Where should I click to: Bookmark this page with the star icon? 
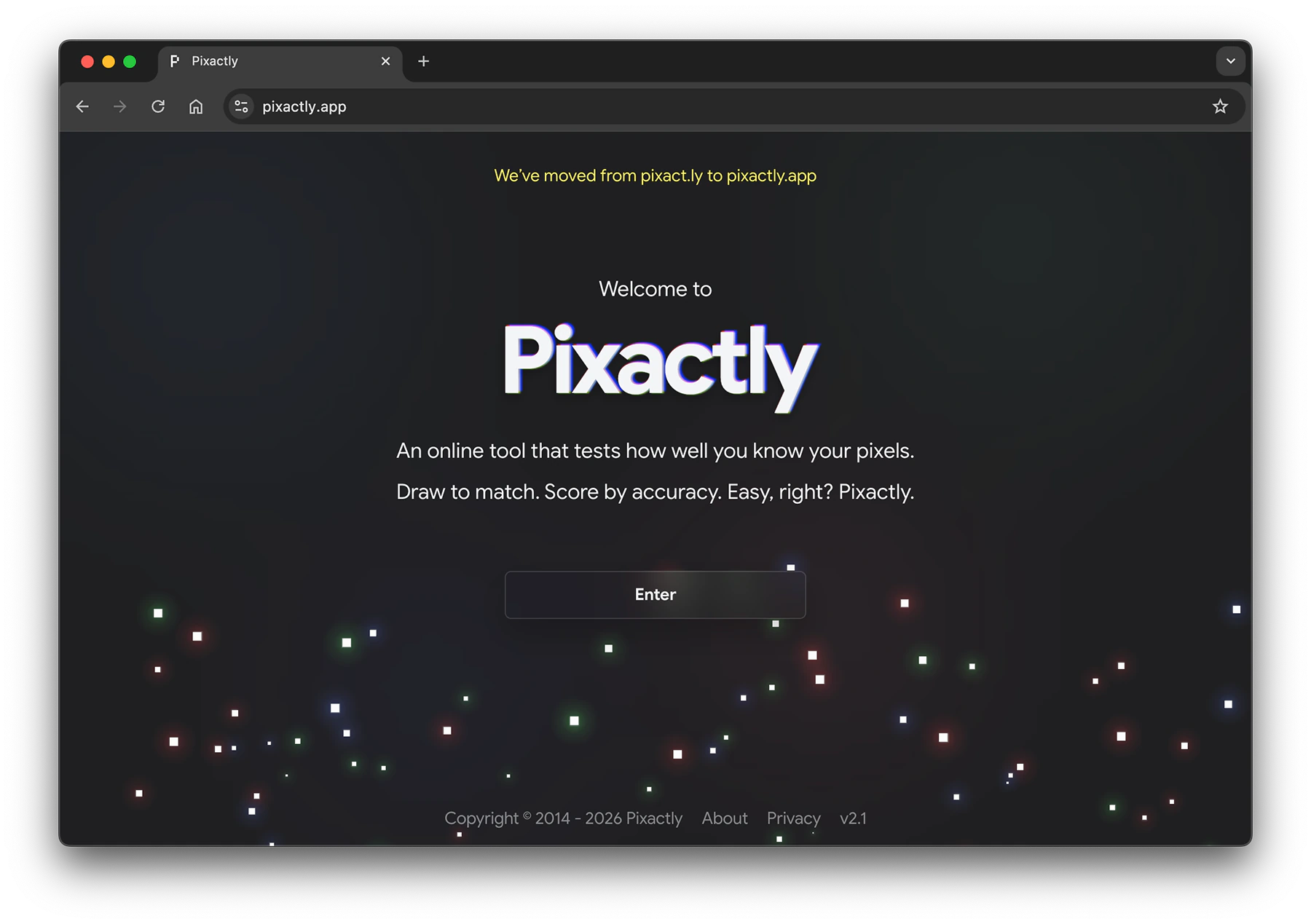[x=1220, y=106]
